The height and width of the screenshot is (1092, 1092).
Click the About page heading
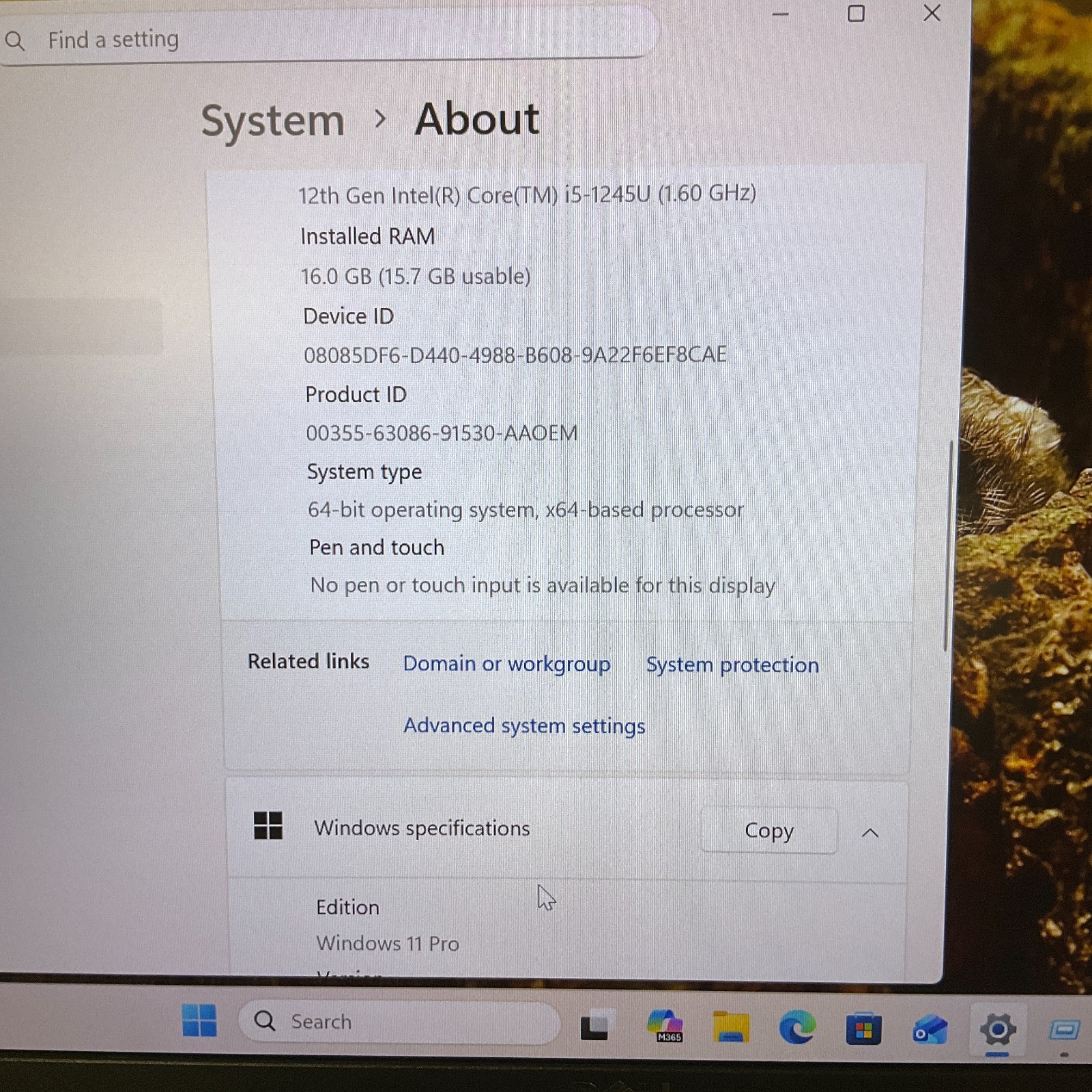pos(477,119)
